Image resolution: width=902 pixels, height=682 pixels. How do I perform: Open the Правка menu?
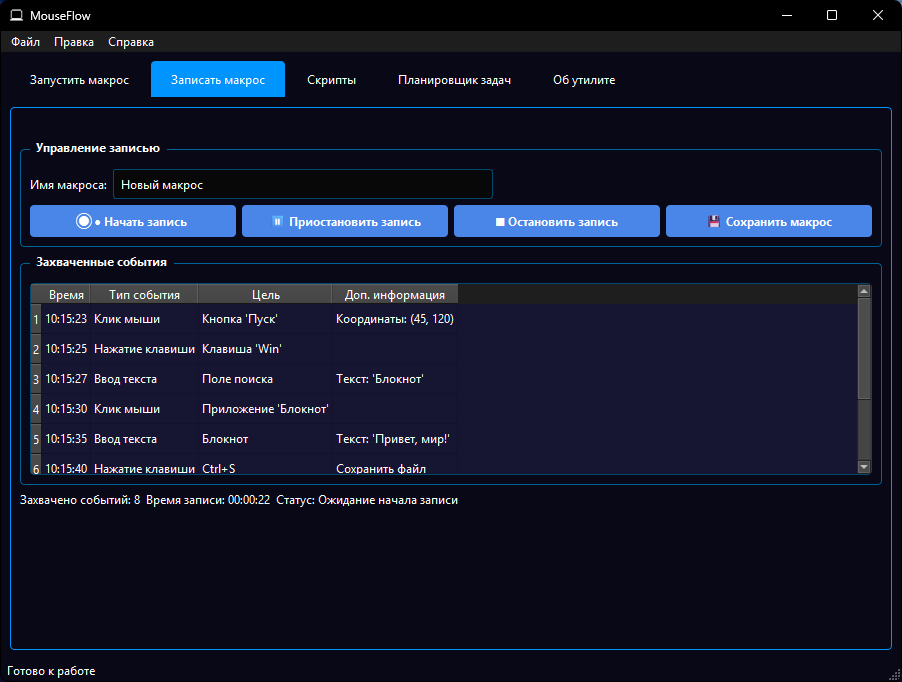74,42
